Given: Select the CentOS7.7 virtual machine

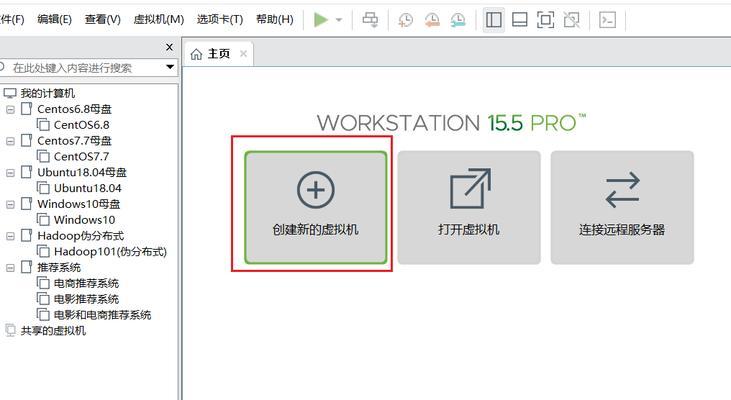Looking at the screenshot, I should [82, 157].
